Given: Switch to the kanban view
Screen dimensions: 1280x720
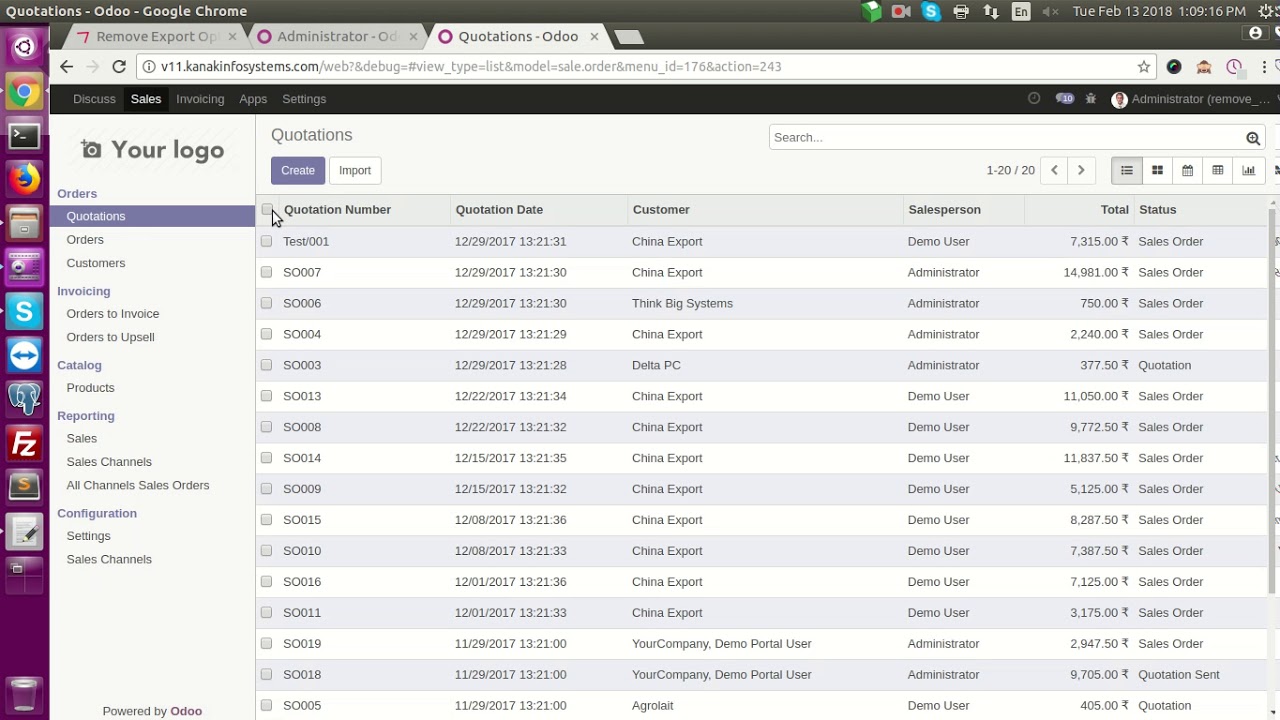Looking at the screenshot, I should 1157,170.
